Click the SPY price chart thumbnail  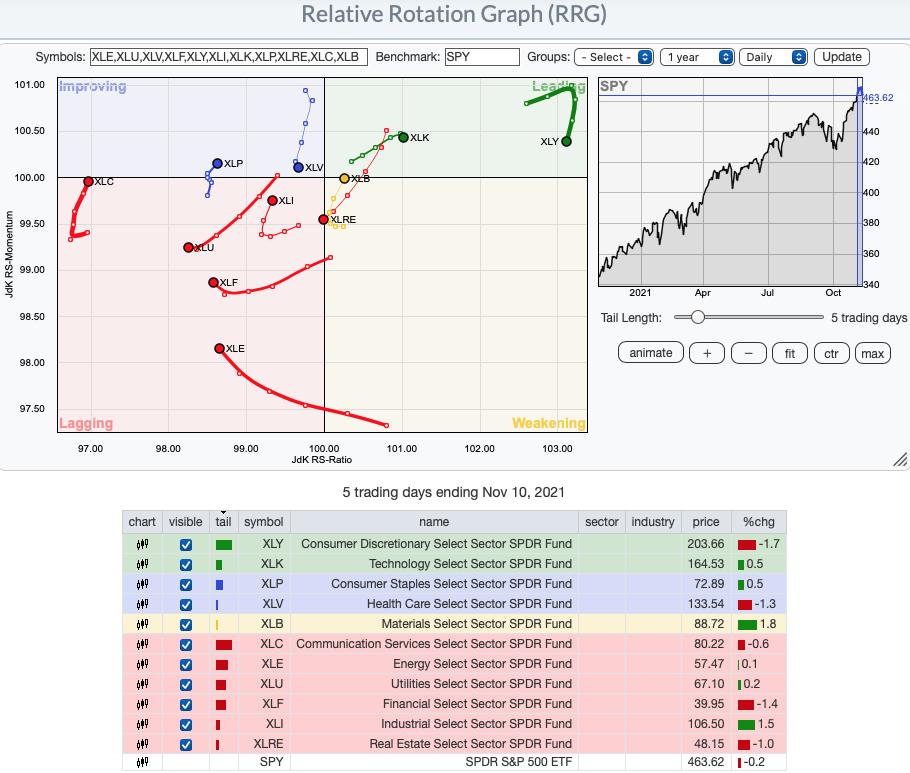point(730,182)
